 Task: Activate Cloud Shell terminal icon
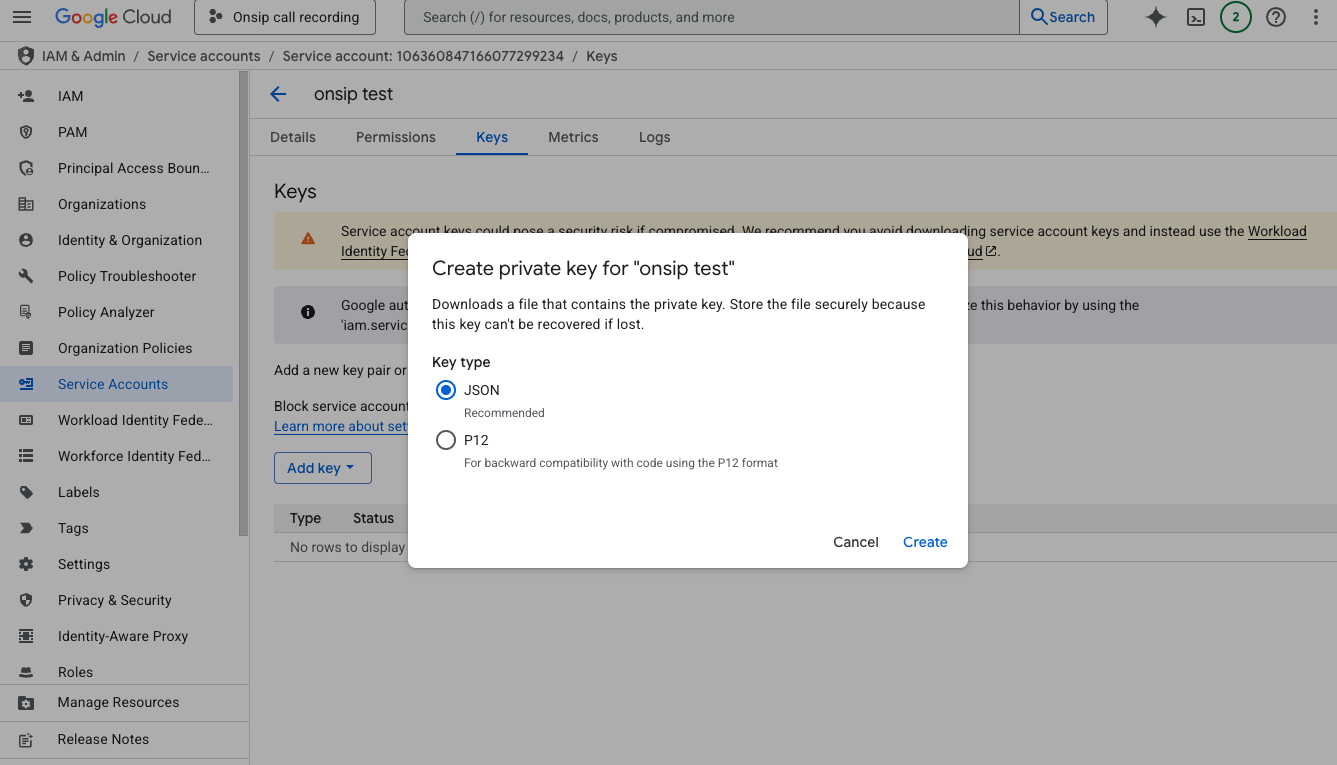pyautogui.click(x=1196, y=17)
